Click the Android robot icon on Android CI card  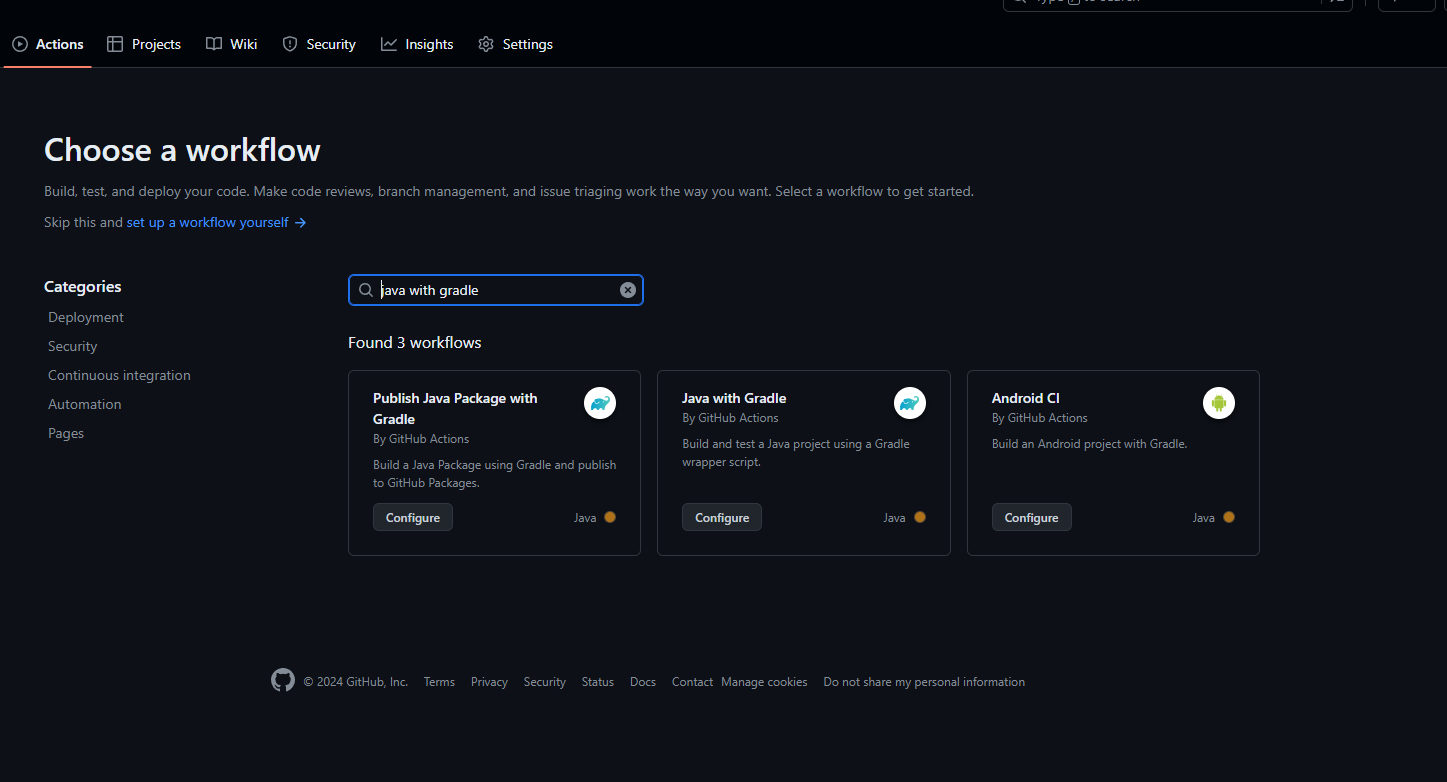point(1219,403)
